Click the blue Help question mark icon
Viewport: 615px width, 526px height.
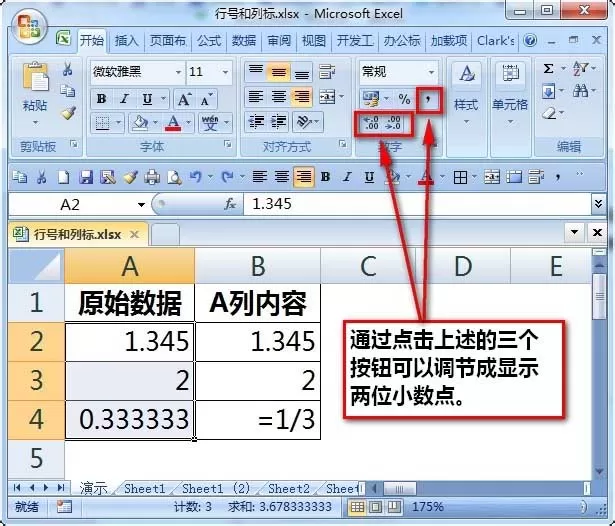(x=530, y=40)
